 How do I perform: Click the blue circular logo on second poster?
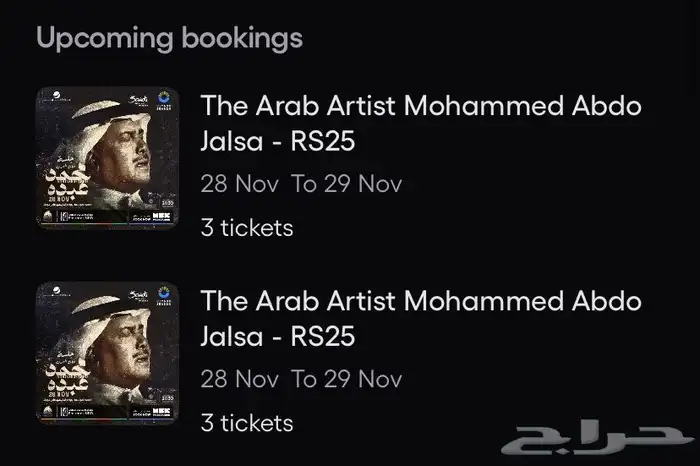tap(164, 294)
